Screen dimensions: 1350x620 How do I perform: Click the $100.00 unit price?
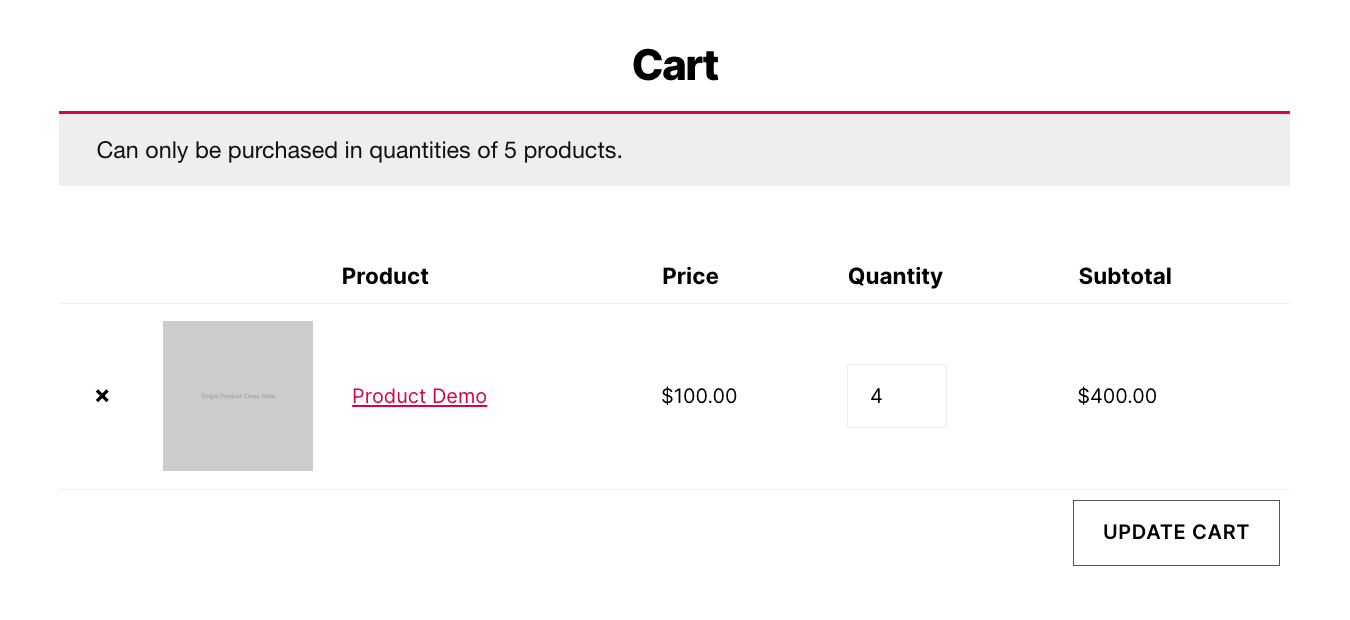click(699, 396)
